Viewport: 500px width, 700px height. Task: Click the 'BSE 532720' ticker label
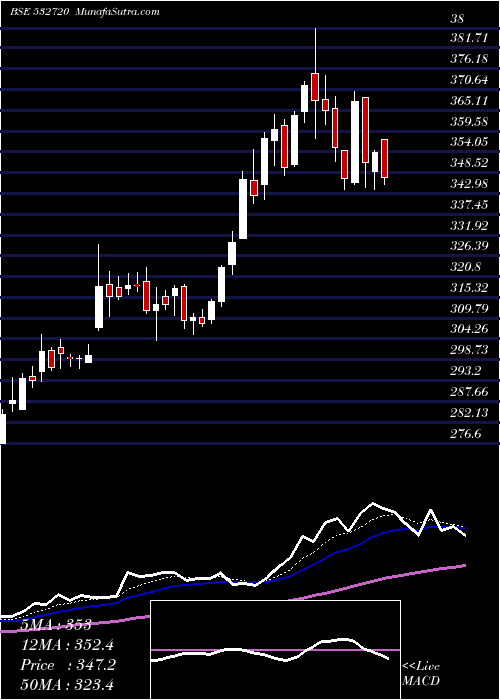pos(39,12)
